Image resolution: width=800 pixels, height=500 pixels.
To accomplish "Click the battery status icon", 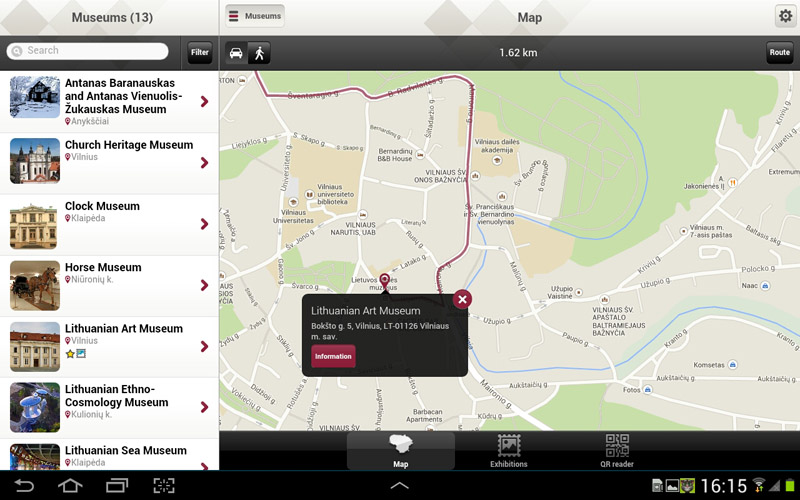I will pos(791,485).
